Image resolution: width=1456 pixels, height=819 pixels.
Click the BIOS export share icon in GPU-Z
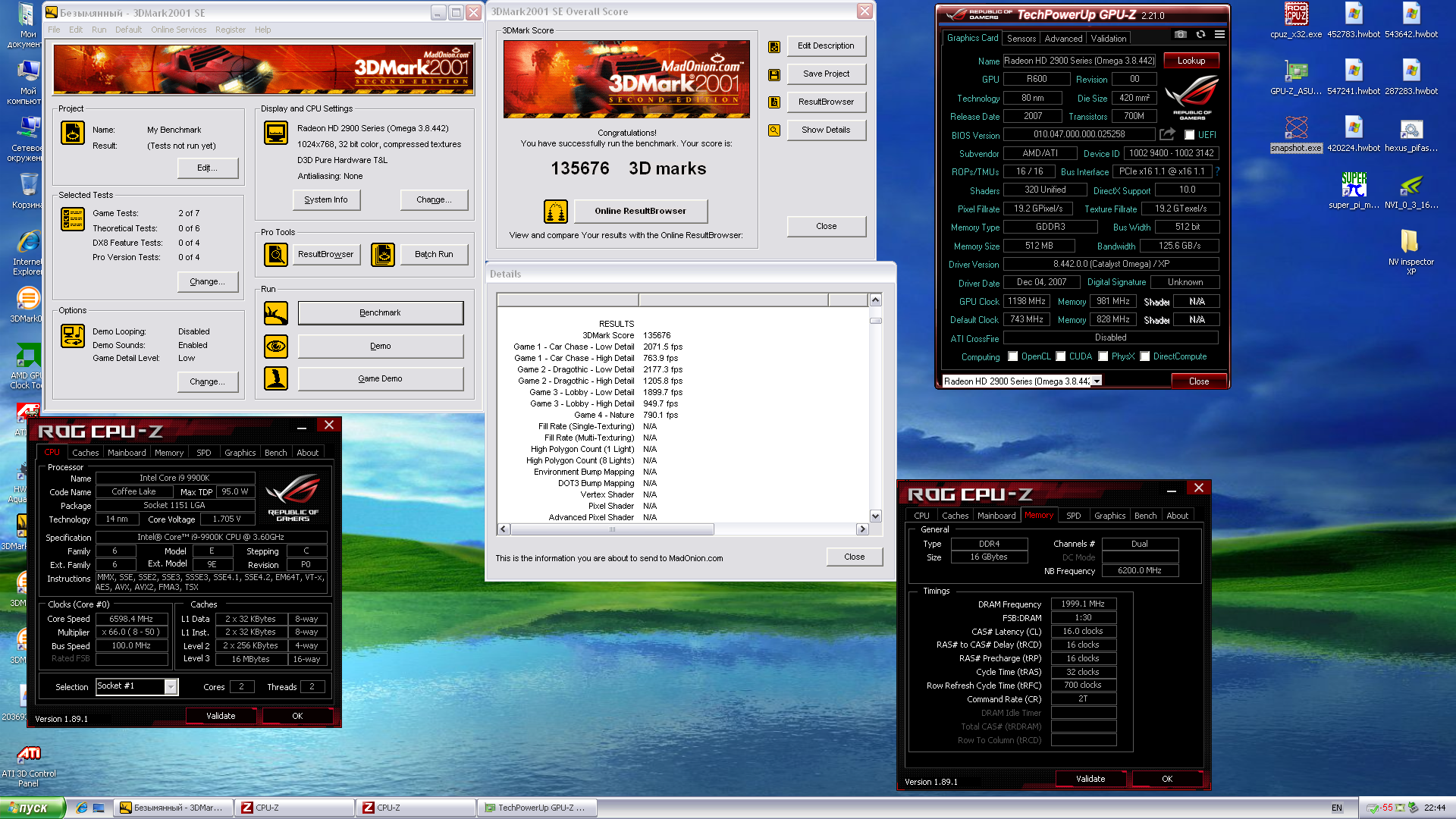point(1168,134)
